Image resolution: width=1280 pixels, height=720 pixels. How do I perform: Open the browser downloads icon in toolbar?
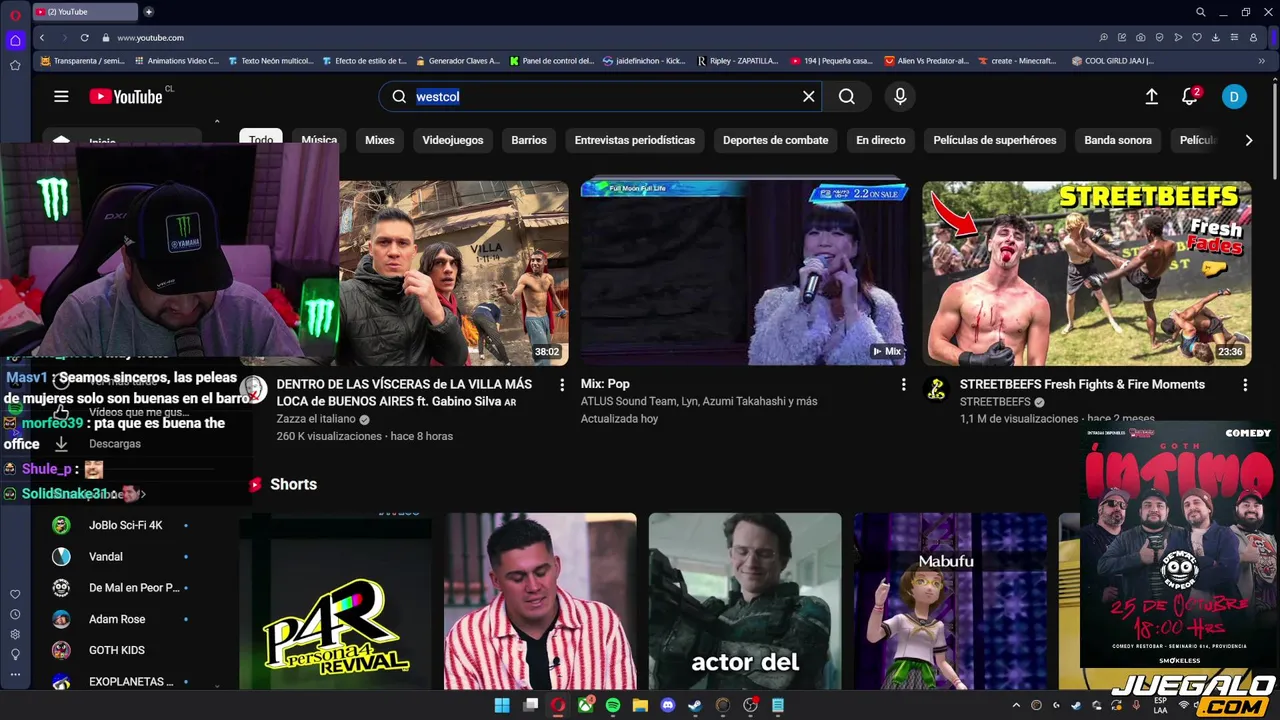coord(1216,38)
